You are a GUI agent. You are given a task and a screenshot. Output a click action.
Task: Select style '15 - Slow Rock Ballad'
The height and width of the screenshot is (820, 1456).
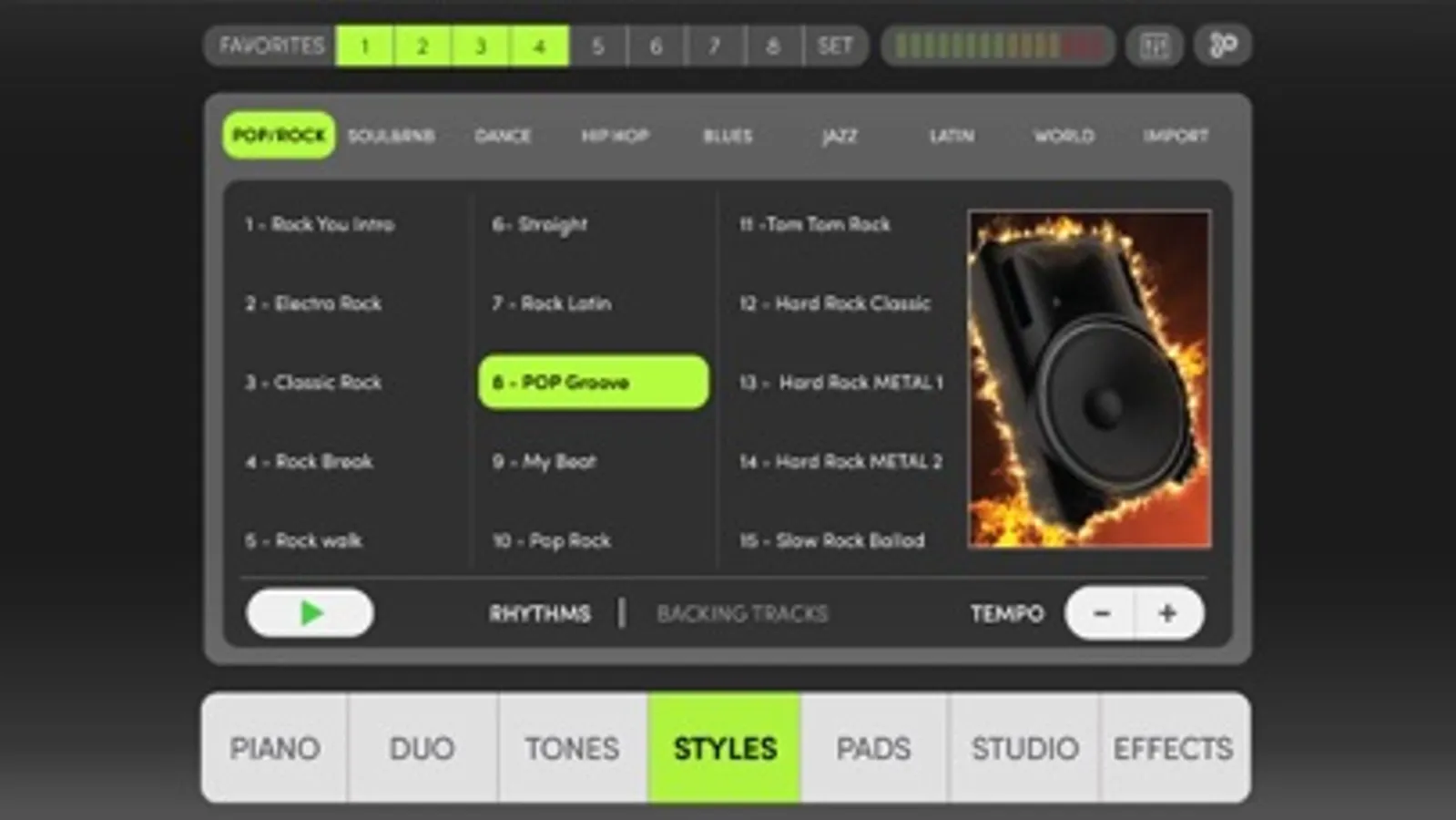[x=832, y=541]
